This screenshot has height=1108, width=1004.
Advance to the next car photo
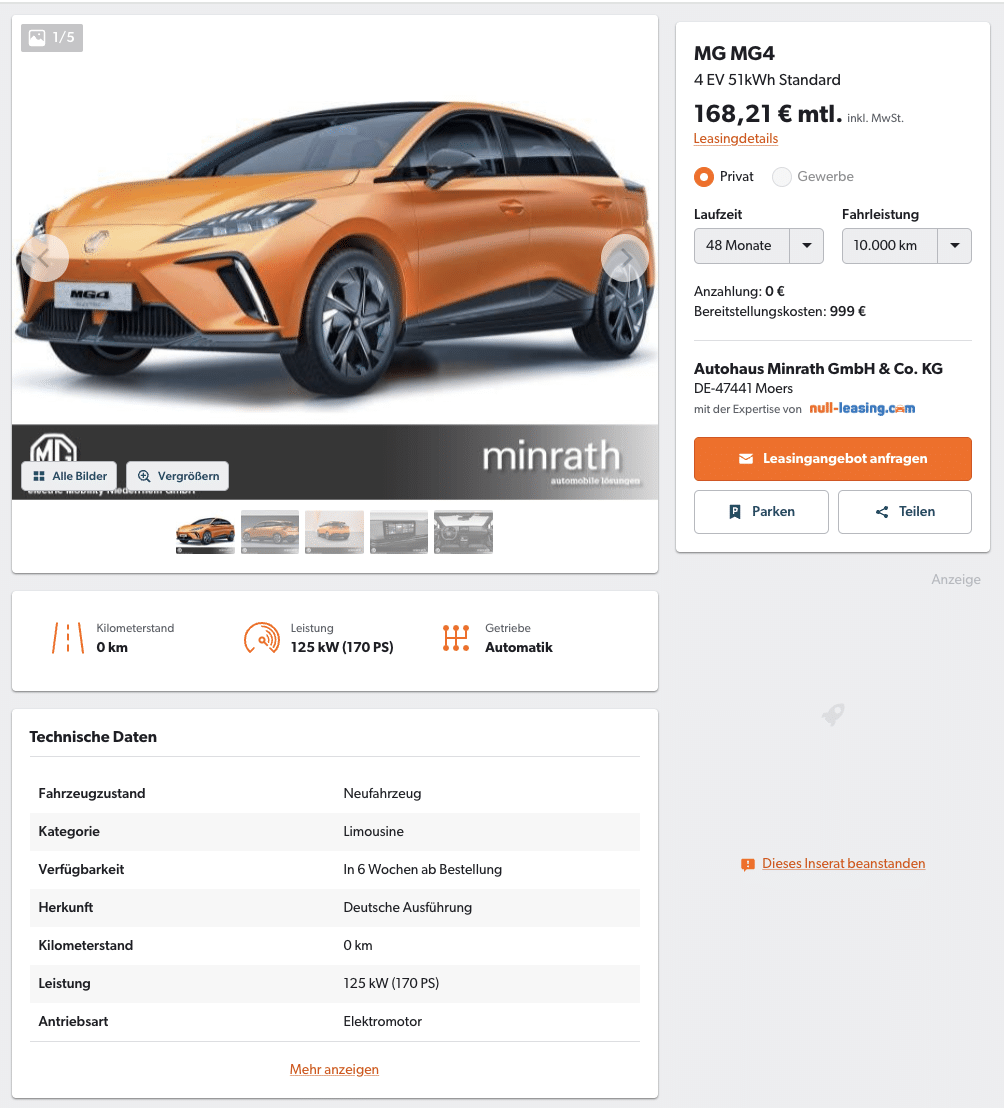pos(625,258)
